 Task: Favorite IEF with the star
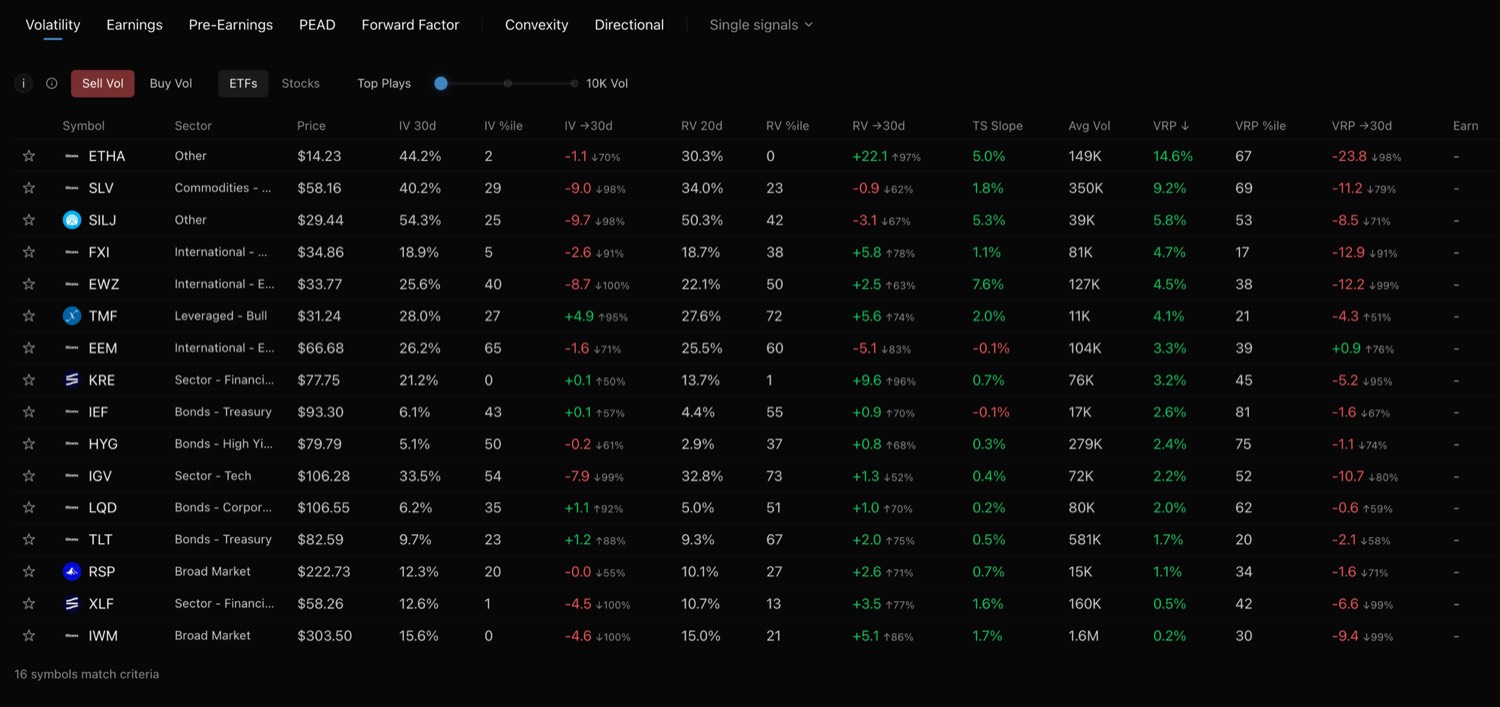[x=29, y=412]
